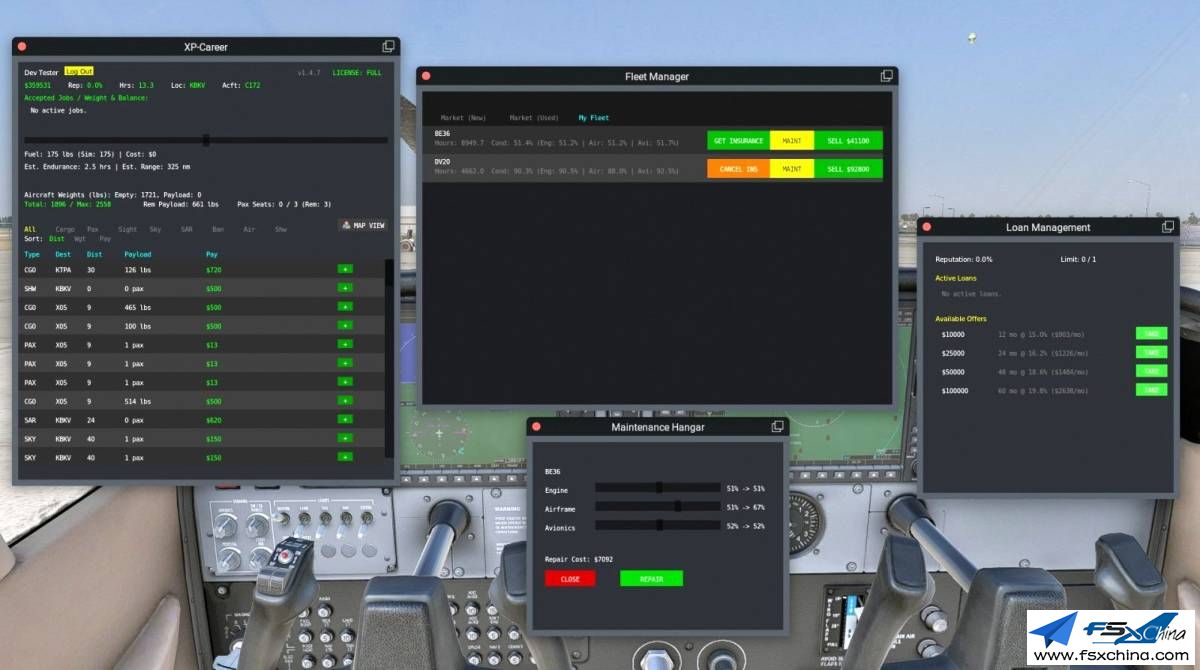This screenshot has width=1200, height=670.
Task: Open Maint for the BE36 aircraft
Action: [792, 141]
